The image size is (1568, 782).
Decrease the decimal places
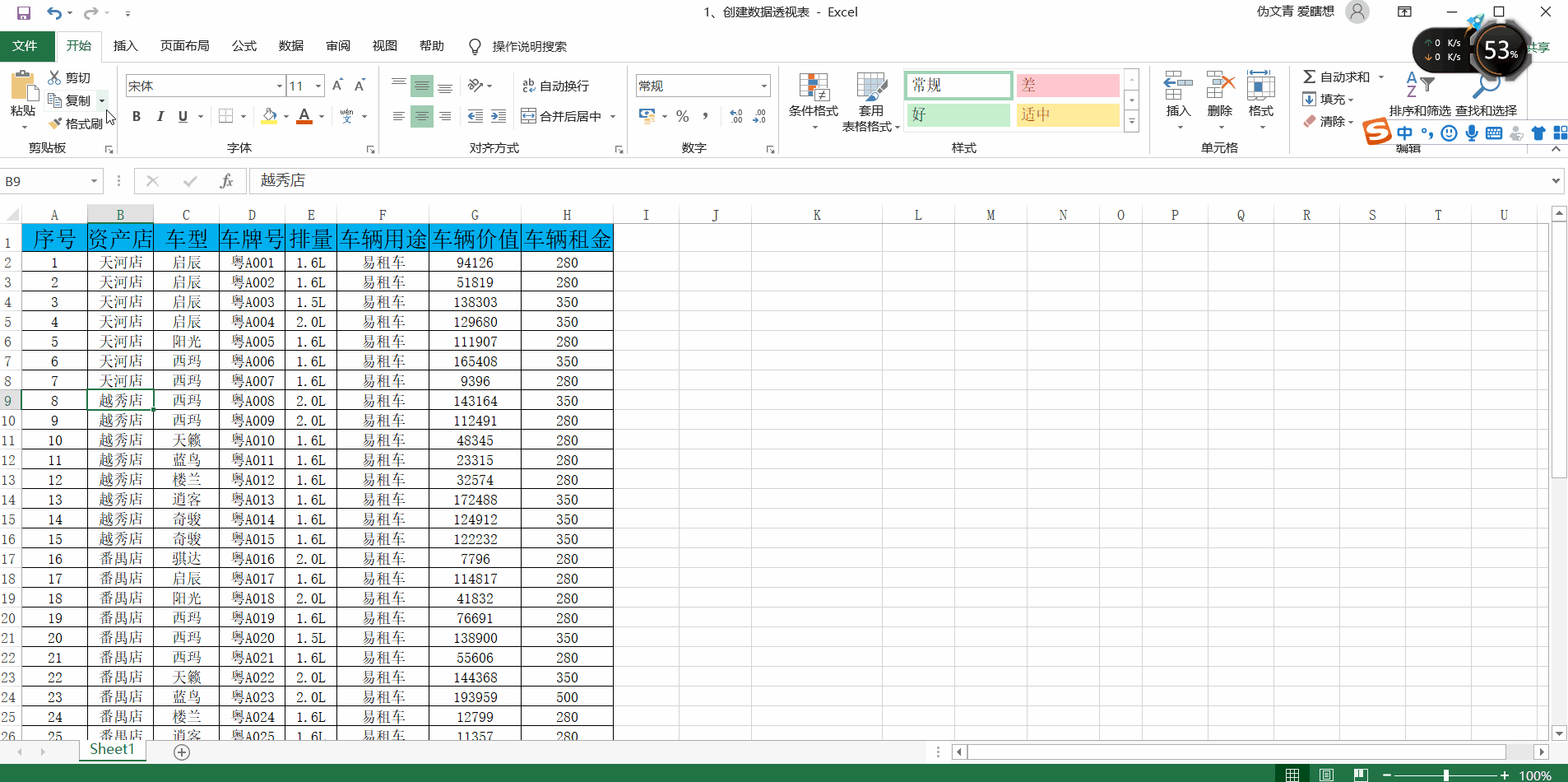coord(759,116)
